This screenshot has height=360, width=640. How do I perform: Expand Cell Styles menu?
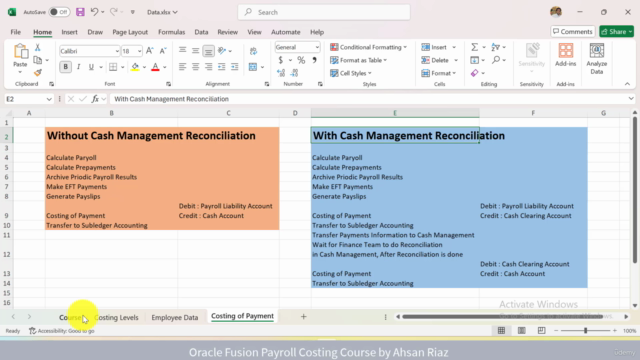[x=351, y=73]
